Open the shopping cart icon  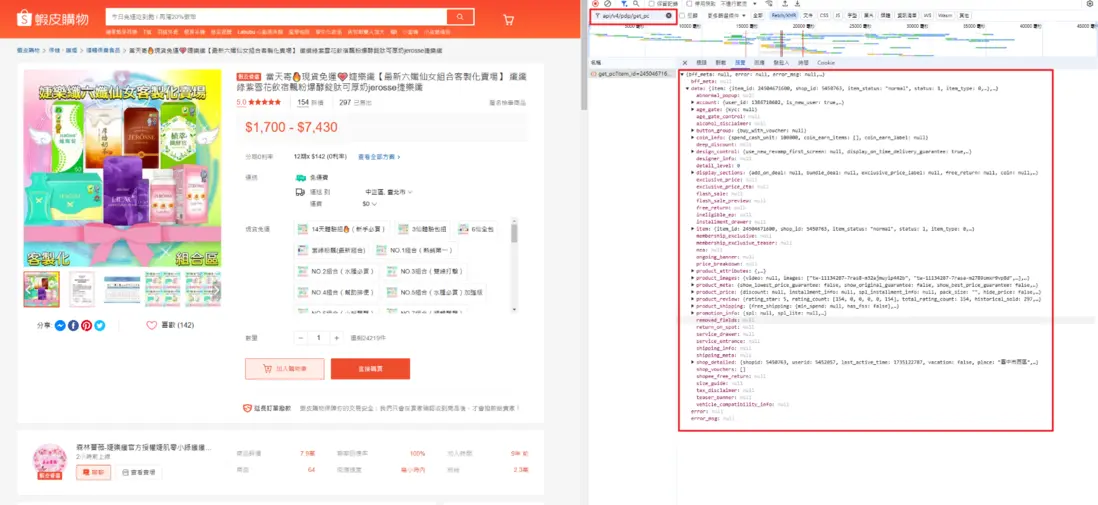coord(508,19)
